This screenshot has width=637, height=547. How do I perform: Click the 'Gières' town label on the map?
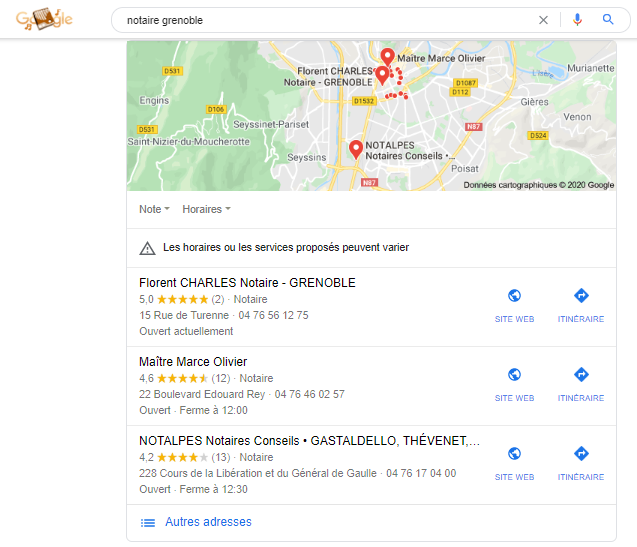535,102
